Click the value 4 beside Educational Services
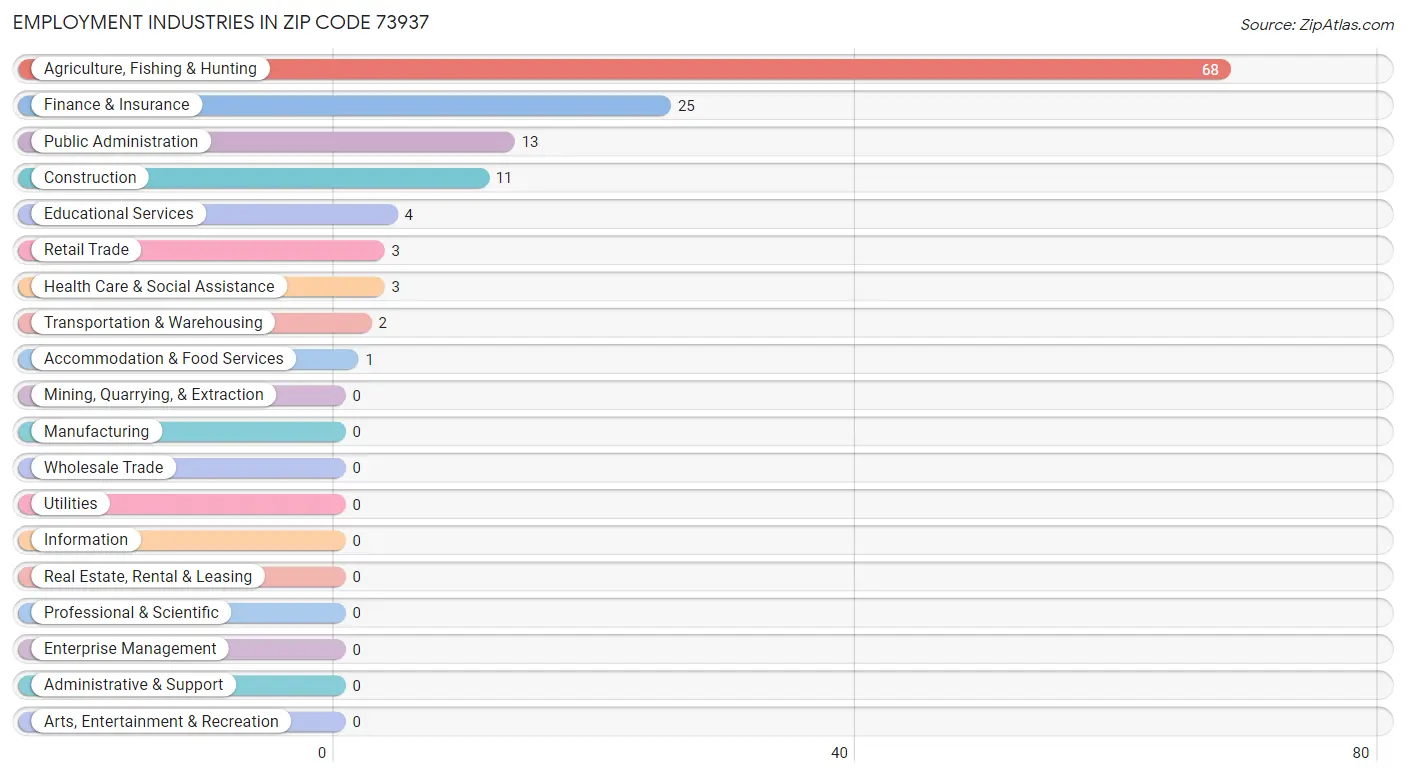 click(408, 215)
